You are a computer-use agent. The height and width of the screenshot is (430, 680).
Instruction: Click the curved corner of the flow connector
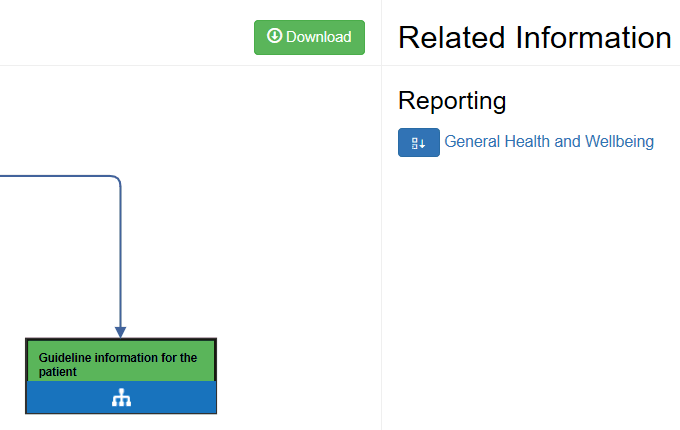tap(117, 180)
